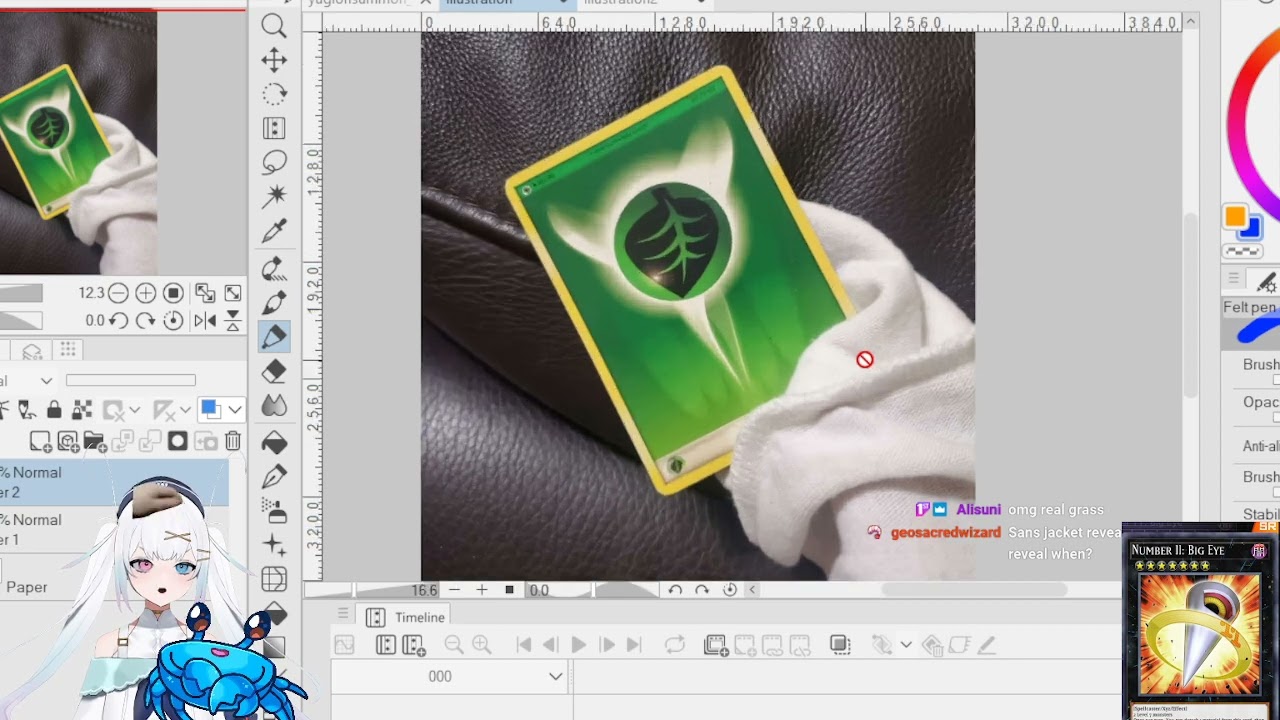Viewport: 1280px width, 720px height.
Task: Delete the selected layer
Action: click(x=233, y=441)
